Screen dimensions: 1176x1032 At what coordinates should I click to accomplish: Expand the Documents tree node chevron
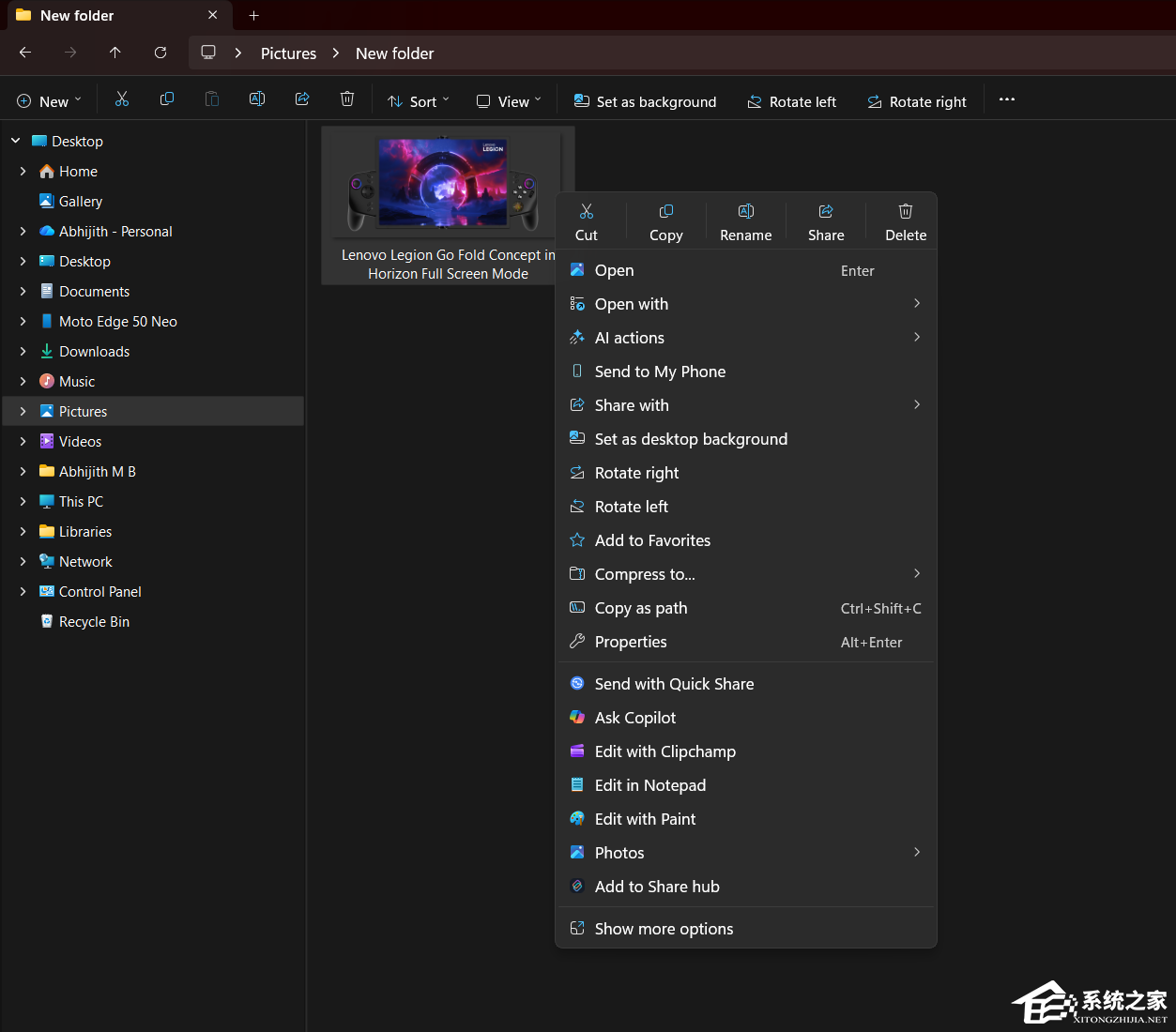tap(23, 291)
